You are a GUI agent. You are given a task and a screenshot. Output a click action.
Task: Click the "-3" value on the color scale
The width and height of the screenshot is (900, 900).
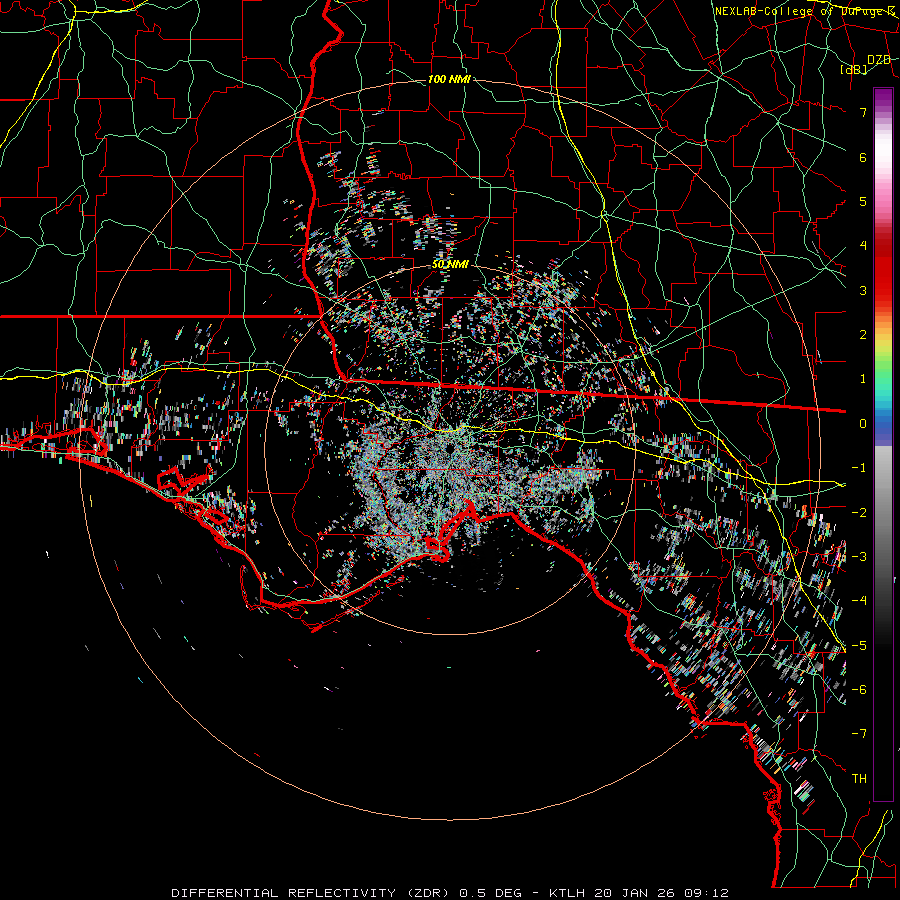pos(859,557)
